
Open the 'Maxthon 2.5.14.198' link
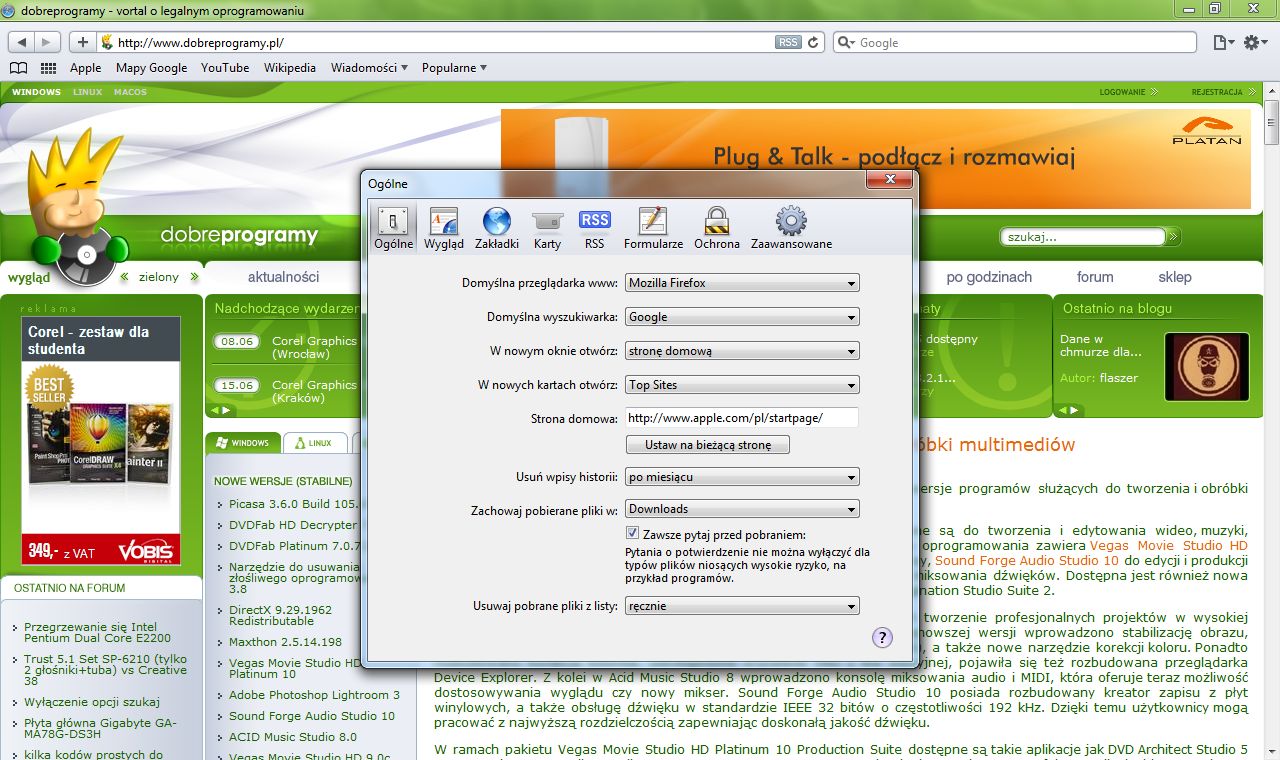point(285,642)
